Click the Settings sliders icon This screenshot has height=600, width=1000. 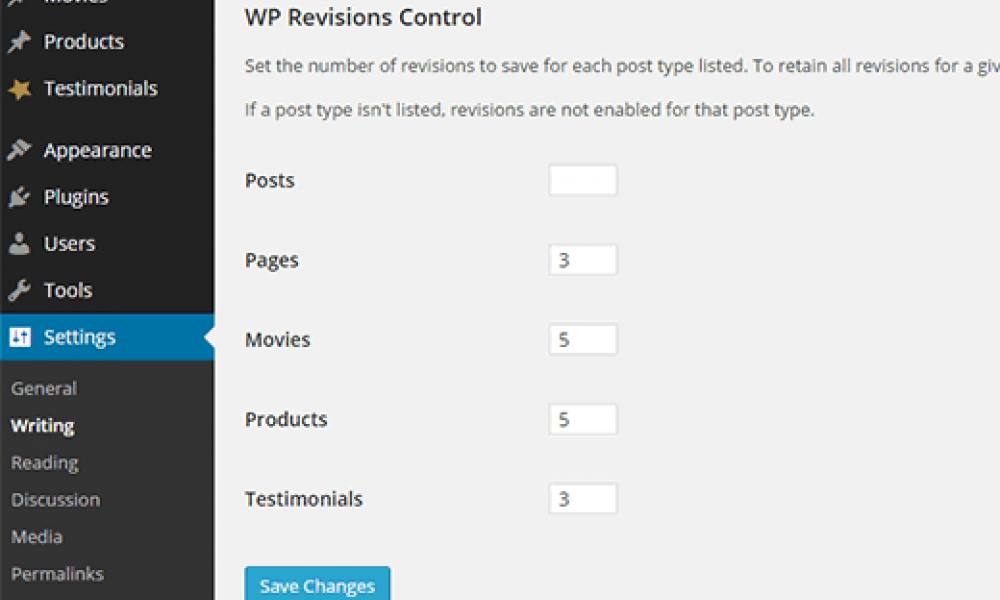point(20,338)
